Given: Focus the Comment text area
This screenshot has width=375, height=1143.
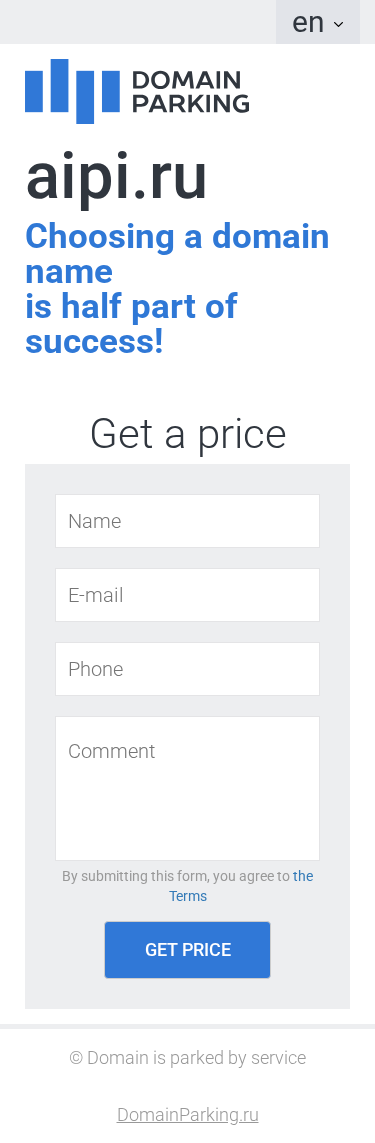Looking at the screenshot, I should pyautogui.click(x=188, y=789).
